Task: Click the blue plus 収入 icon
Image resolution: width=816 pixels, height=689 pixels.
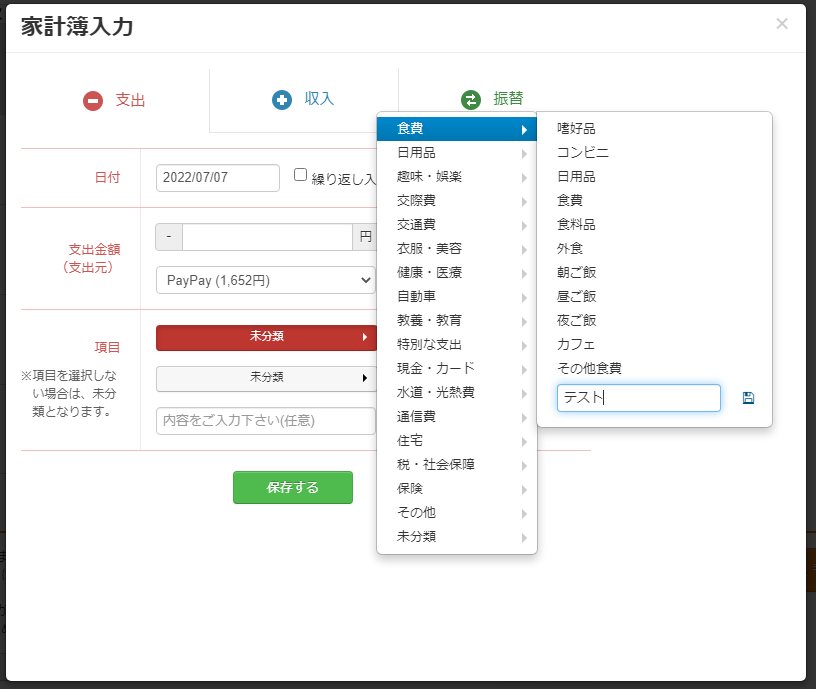Action: click(x=282, y=99)
